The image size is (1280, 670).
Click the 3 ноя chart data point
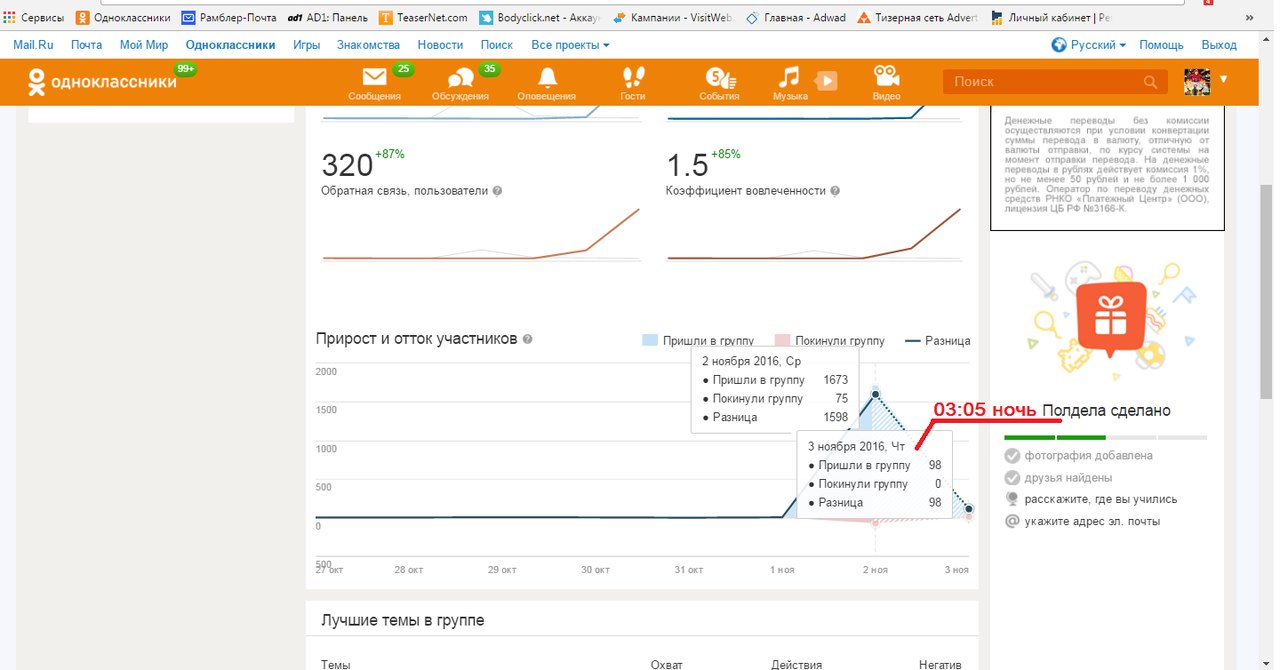pyautogui.click(x=969, y=509)
